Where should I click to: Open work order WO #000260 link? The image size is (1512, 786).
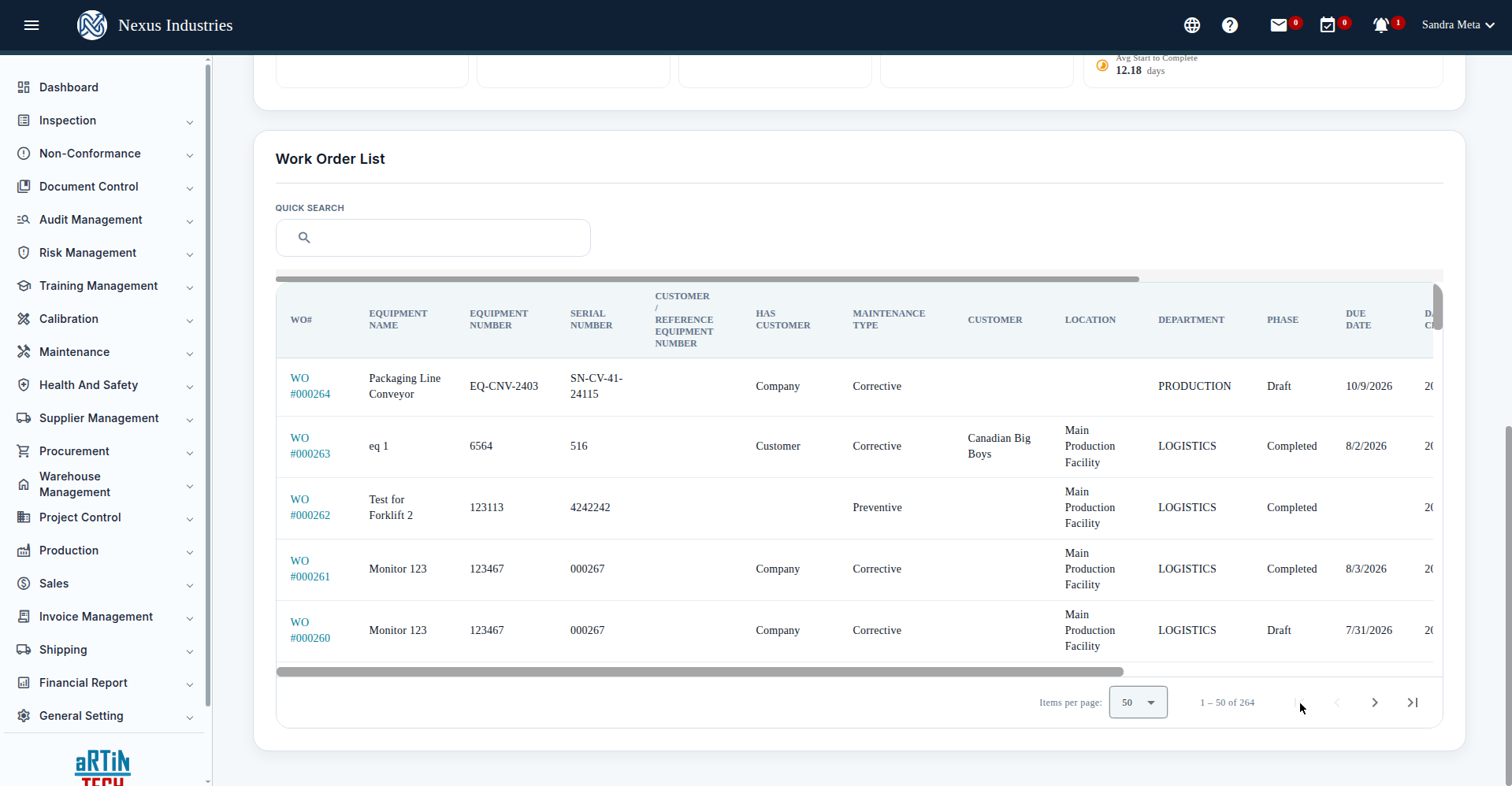coord(310,630)
